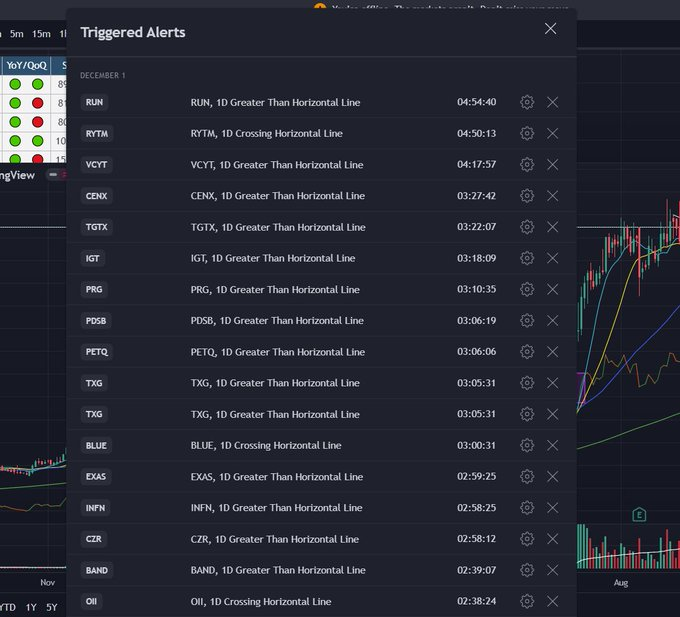
Task: Click 'PRG, 1D Greater Than Horizontal Line' text
Action: (x=275, y=289)
